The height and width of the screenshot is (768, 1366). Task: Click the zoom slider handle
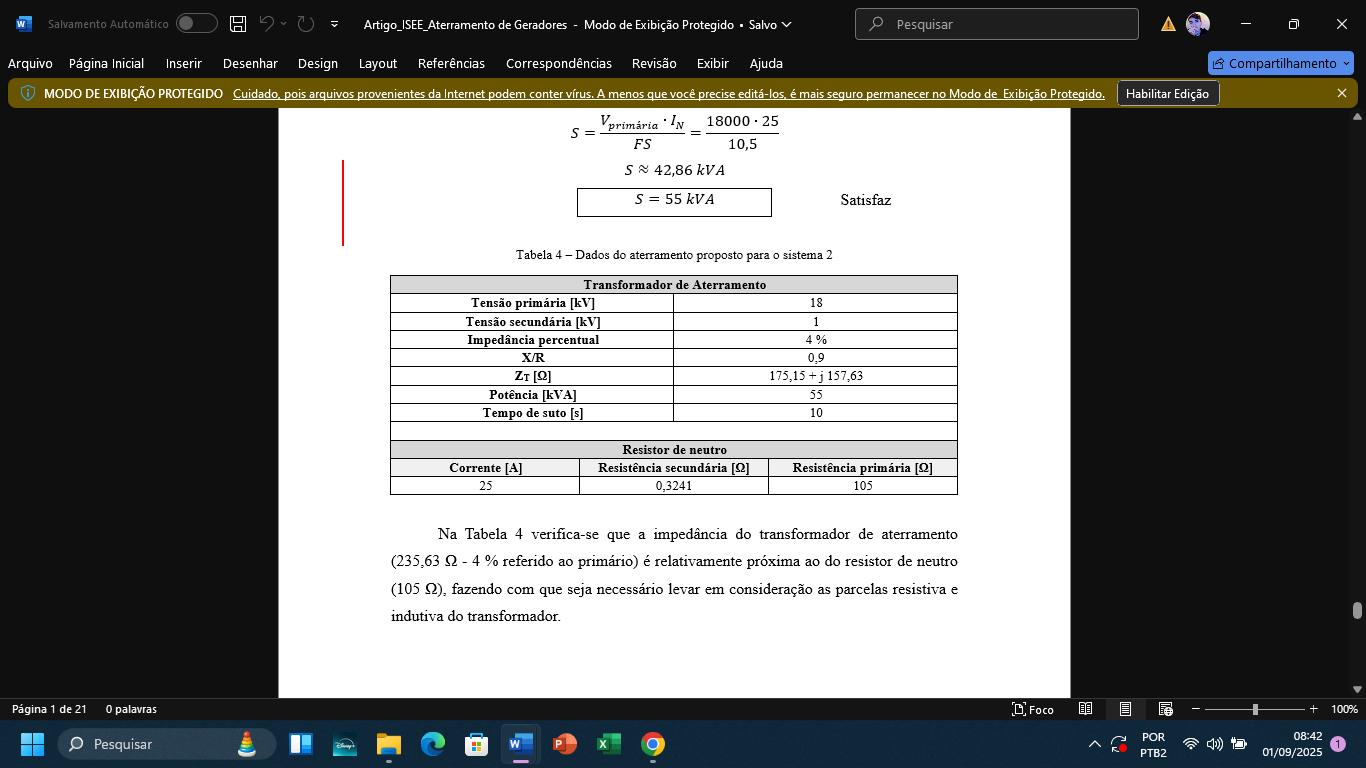pyautogui.click(x=1255, y=709)
